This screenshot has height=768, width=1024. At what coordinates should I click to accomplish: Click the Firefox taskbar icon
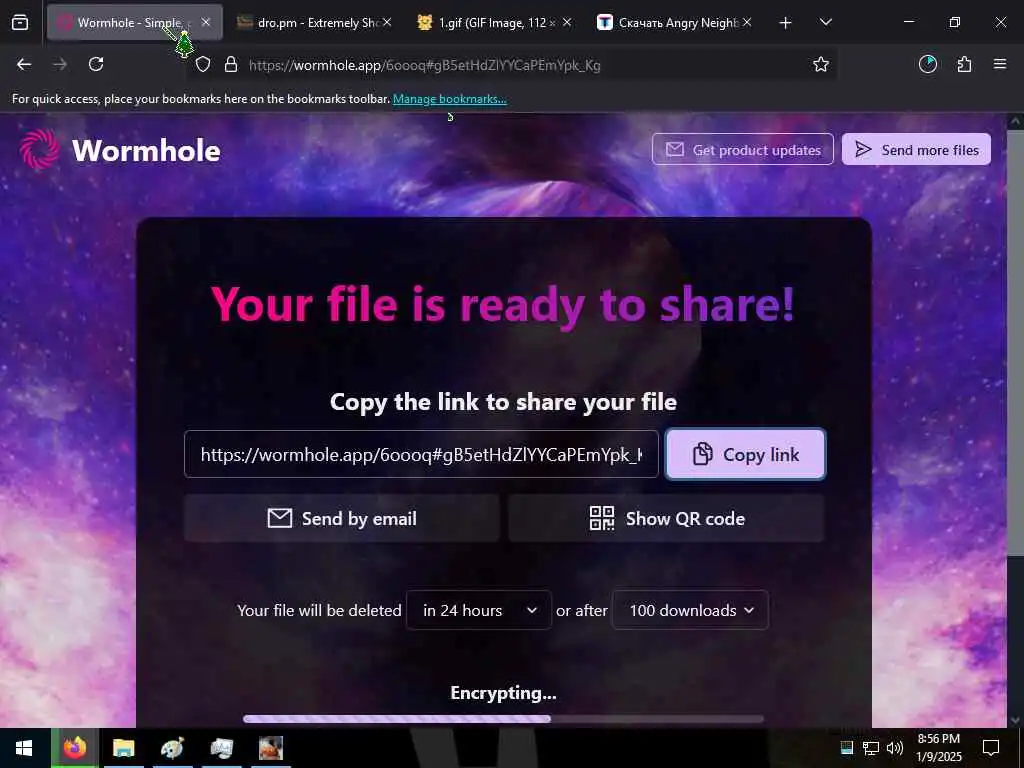click(75, 748)
